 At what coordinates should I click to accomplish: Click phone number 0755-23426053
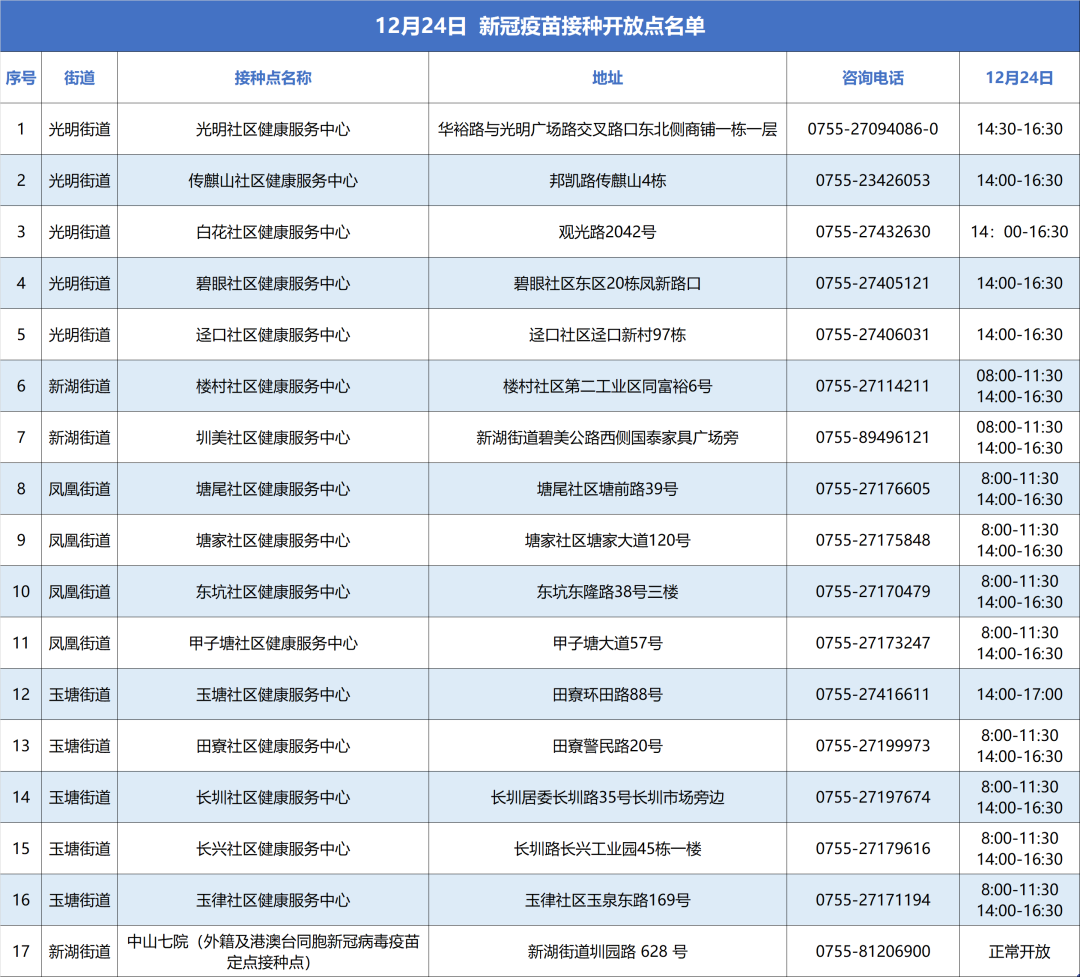pyautogui.click(x=872, y=181)
